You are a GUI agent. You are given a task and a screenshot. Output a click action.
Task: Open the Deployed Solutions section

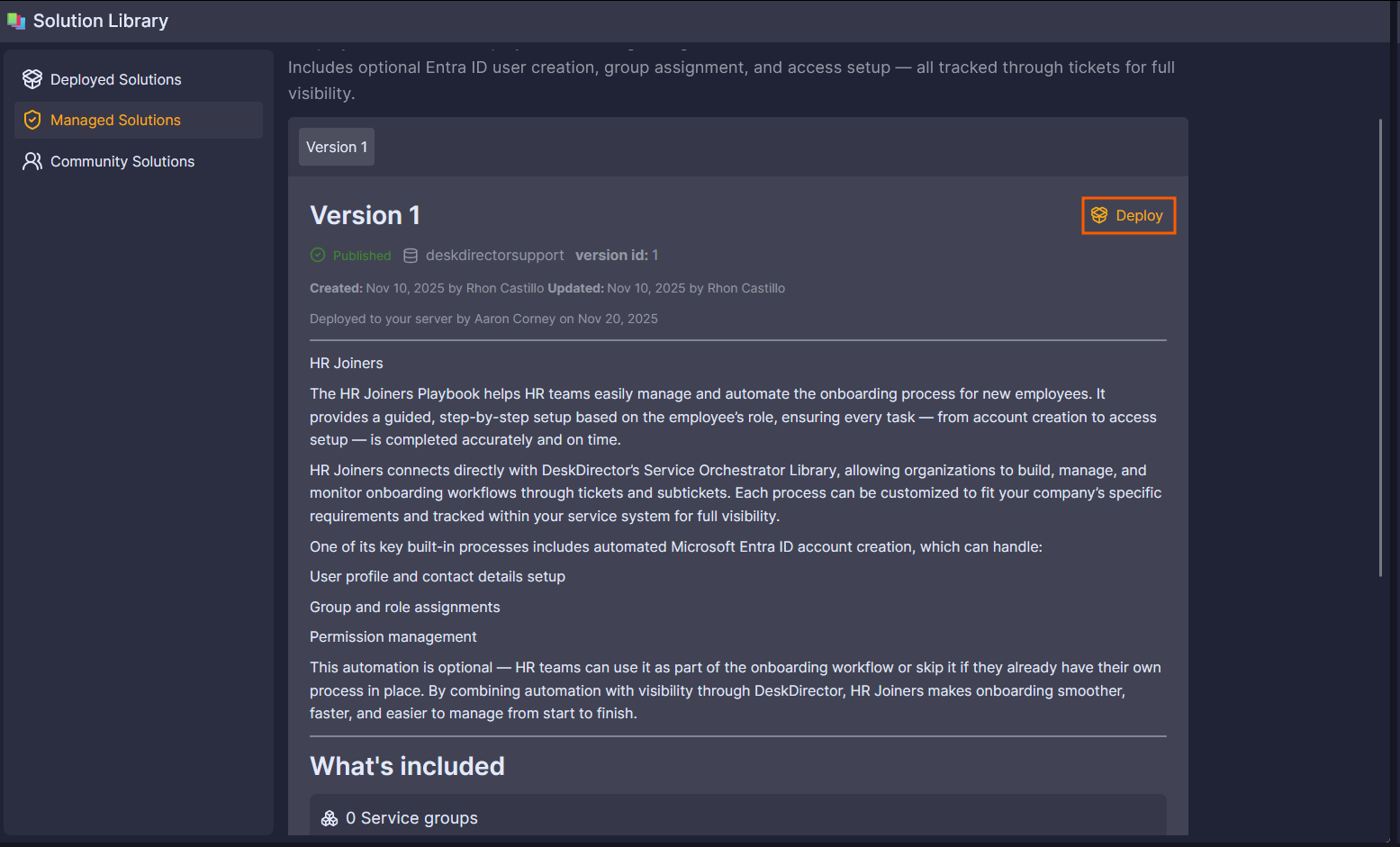tap(116, 79)
